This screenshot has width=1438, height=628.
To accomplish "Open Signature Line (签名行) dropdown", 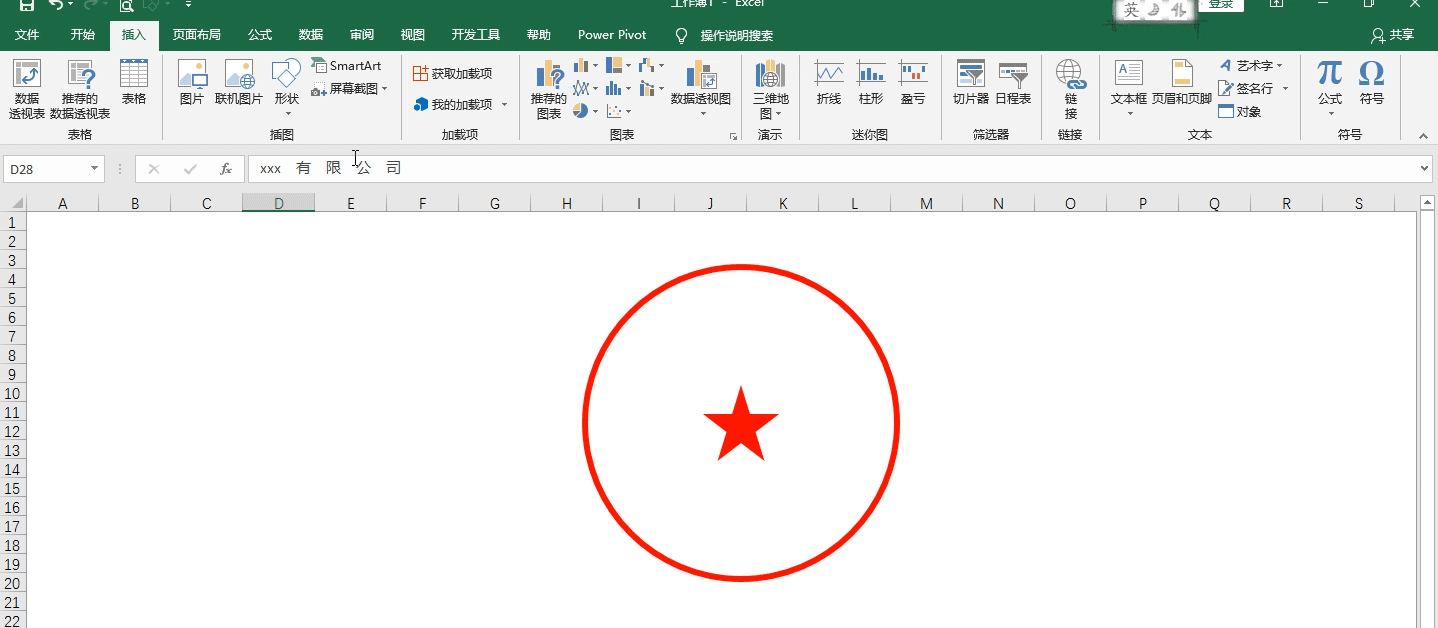I will tap(1254, 89).
